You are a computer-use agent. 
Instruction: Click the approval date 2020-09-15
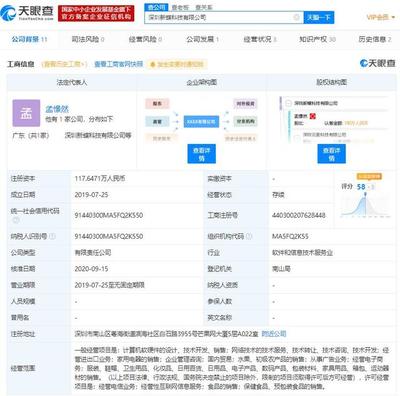[91, 269]
